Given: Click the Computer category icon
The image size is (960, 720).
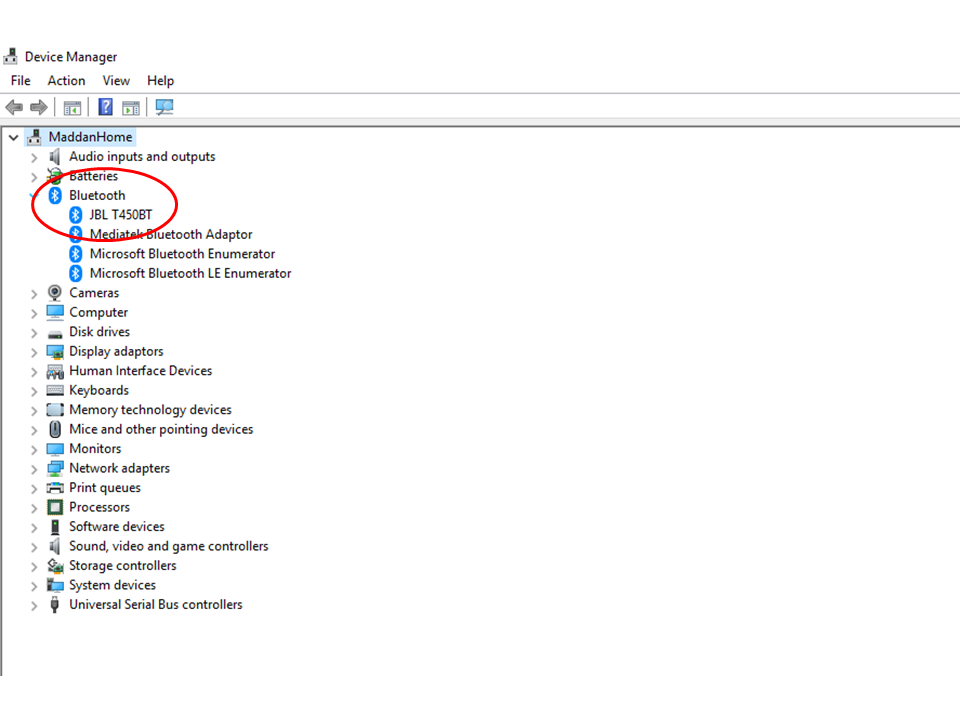Looking at the screenshot, I should (55, 313).
